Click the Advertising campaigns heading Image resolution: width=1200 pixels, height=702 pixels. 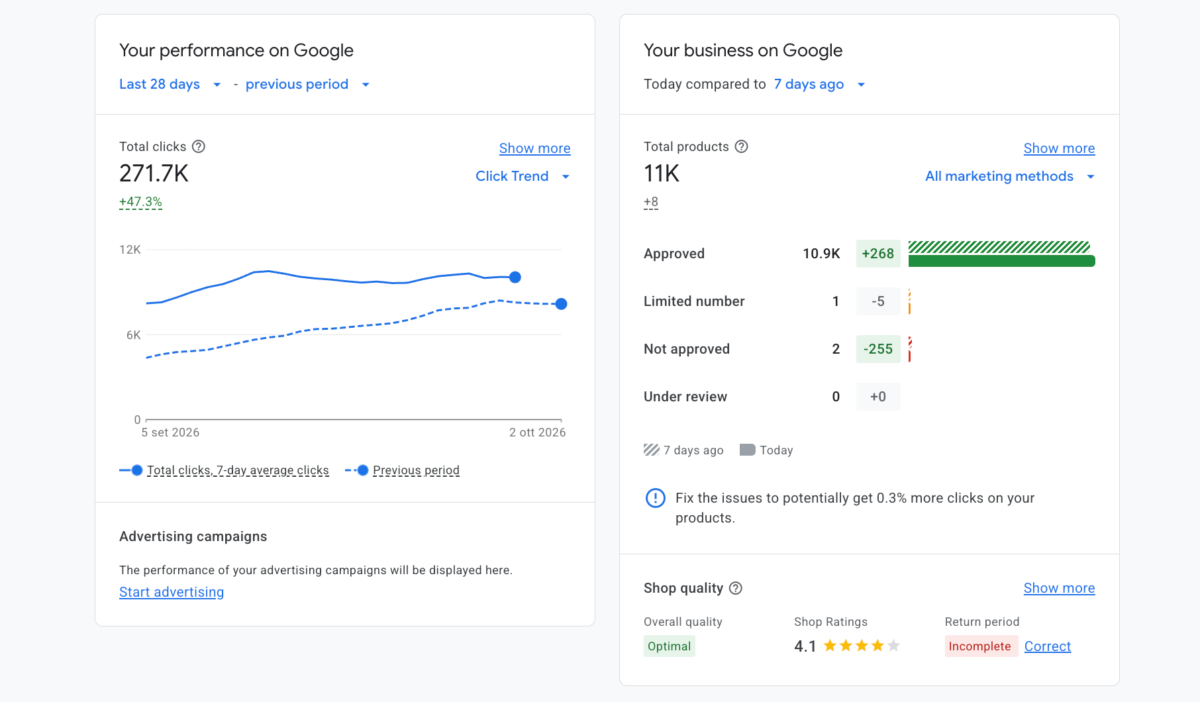click(x=193, y=537)
